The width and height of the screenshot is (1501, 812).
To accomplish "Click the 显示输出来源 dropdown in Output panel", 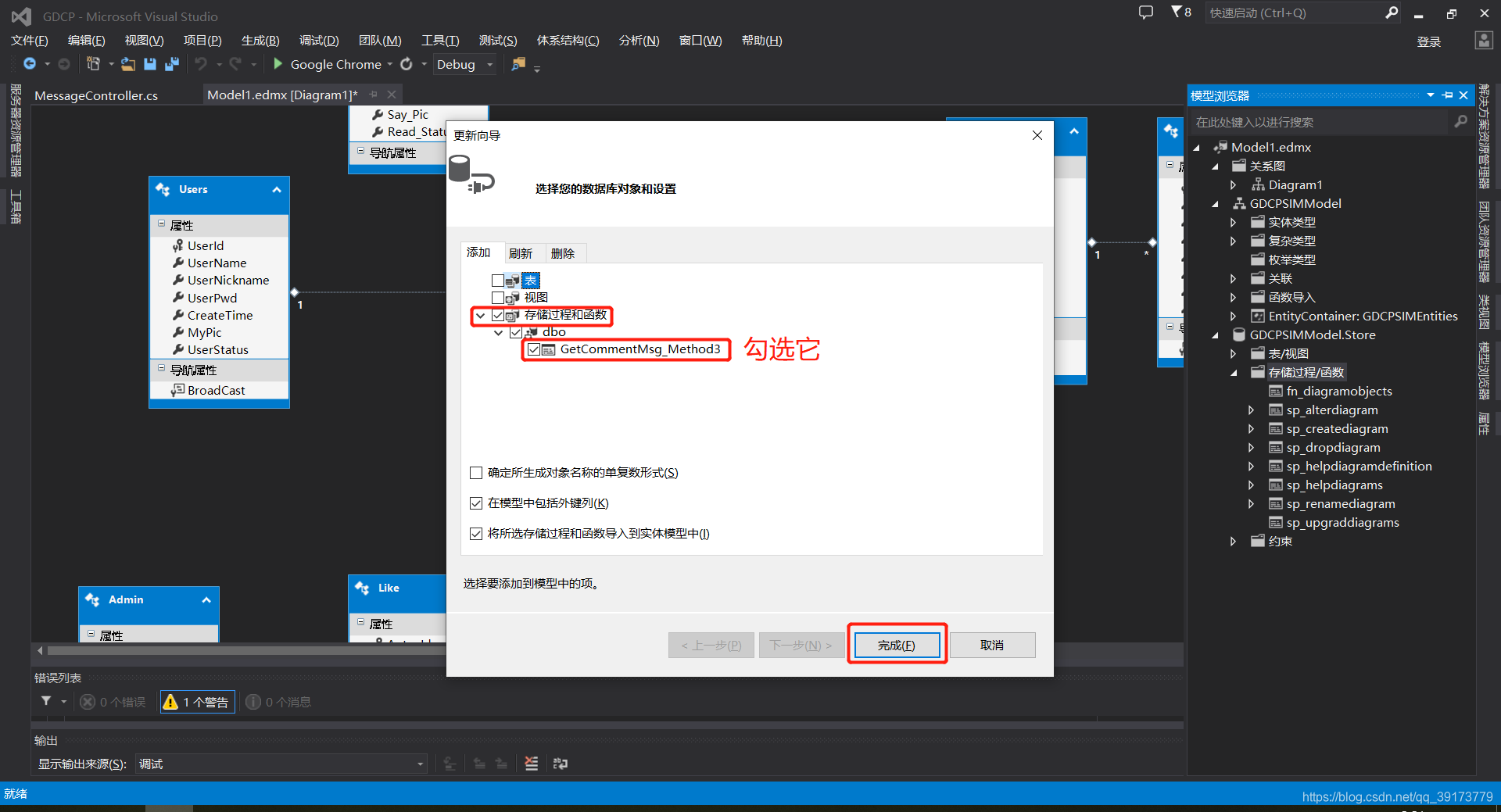I will [419, 764].
